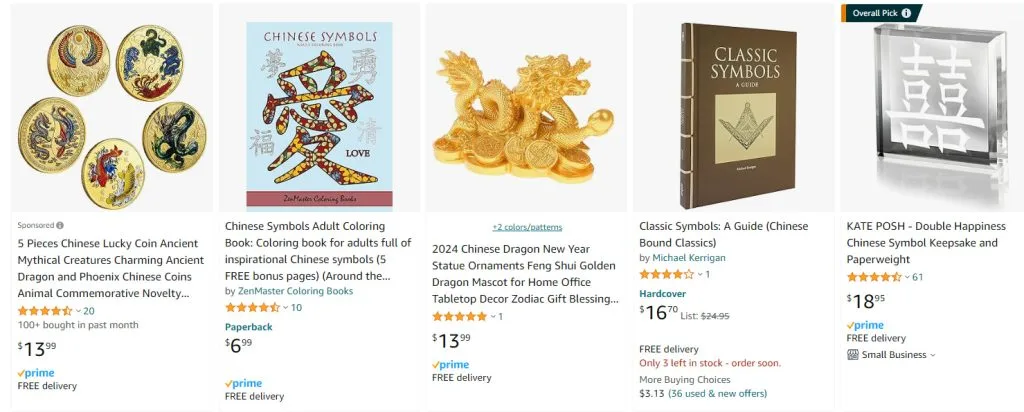The height and width of the screenshot is (412, 1024).
Task: Open ZenMaster Coloring Books author link
Action: 294,291
